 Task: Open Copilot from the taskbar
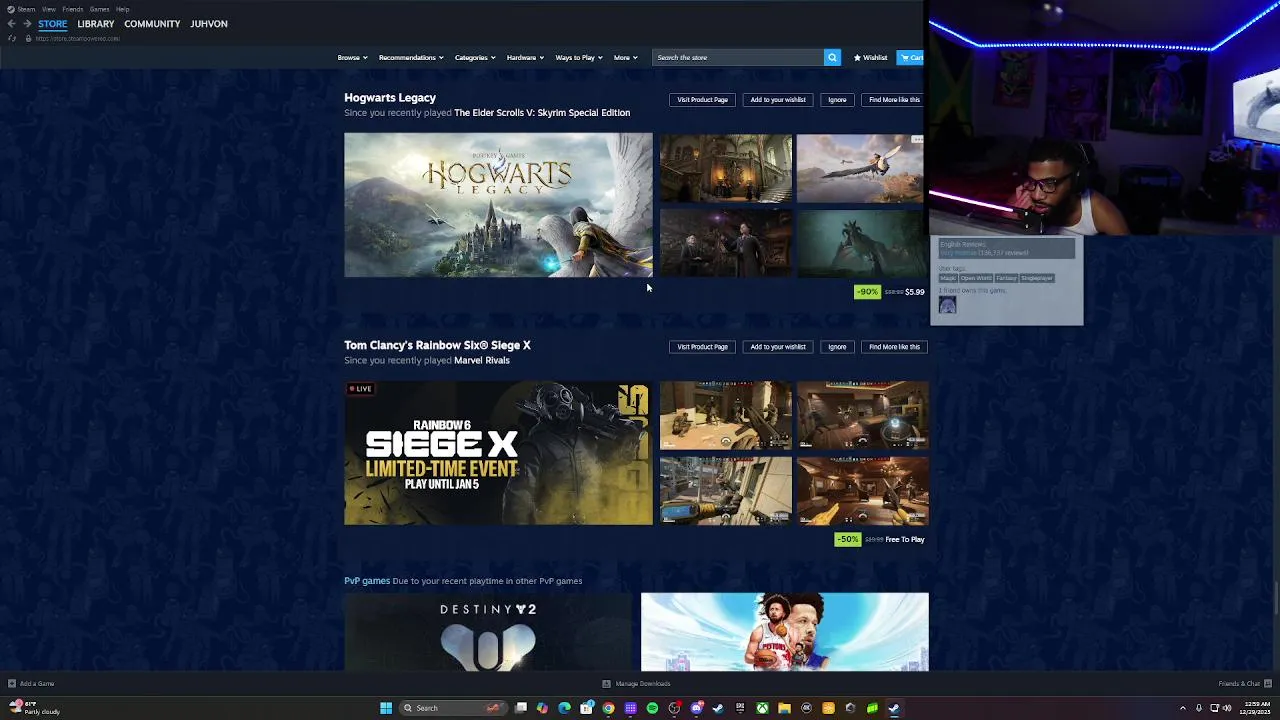coord(542,708)
